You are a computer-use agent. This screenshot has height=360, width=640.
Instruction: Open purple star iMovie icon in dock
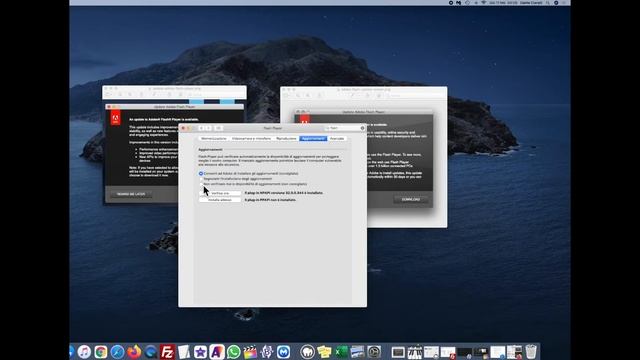coord(200,352)
